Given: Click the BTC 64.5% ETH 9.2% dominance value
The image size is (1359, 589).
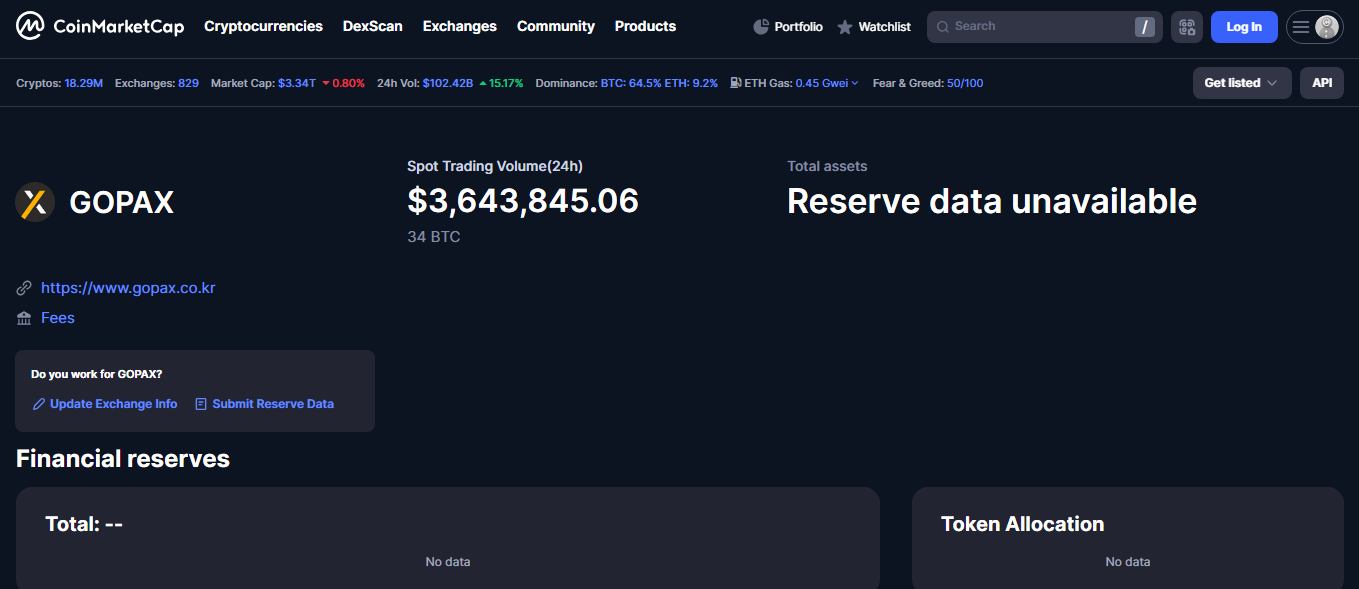Looking at the screenshot, I should pos(659,83).
